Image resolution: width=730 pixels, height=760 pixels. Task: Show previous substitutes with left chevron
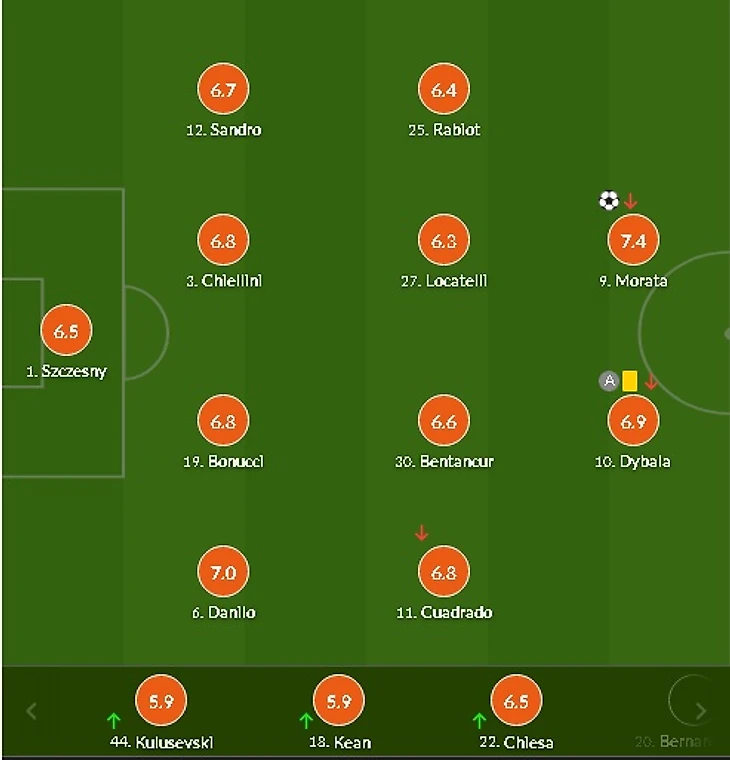pos(32,712)
